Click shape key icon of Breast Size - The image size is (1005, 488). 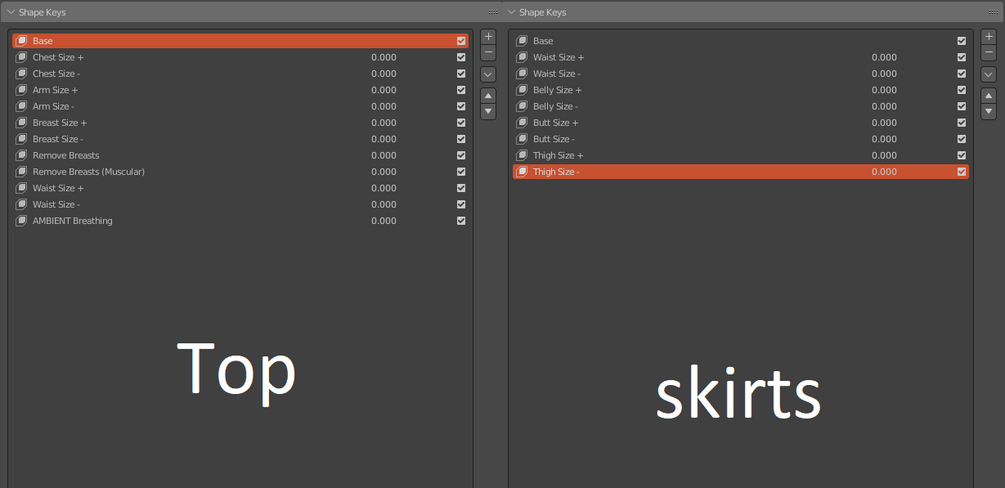pyautogui.click(x=21, y=139)
